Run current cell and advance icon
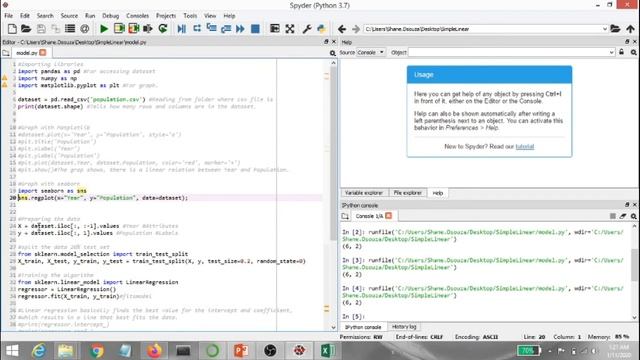Viewport: 640px width, 360px height. (x=133, y=29)
